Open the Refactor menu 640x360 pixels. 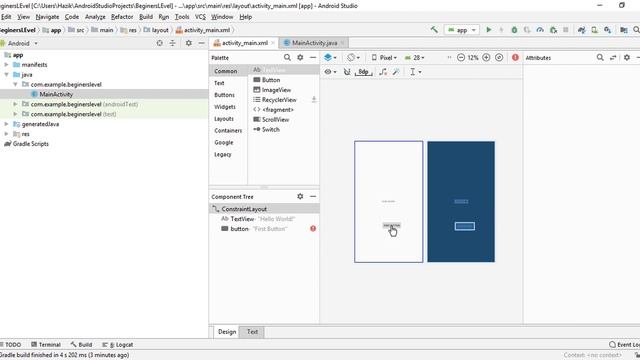[x=122, y=17]
